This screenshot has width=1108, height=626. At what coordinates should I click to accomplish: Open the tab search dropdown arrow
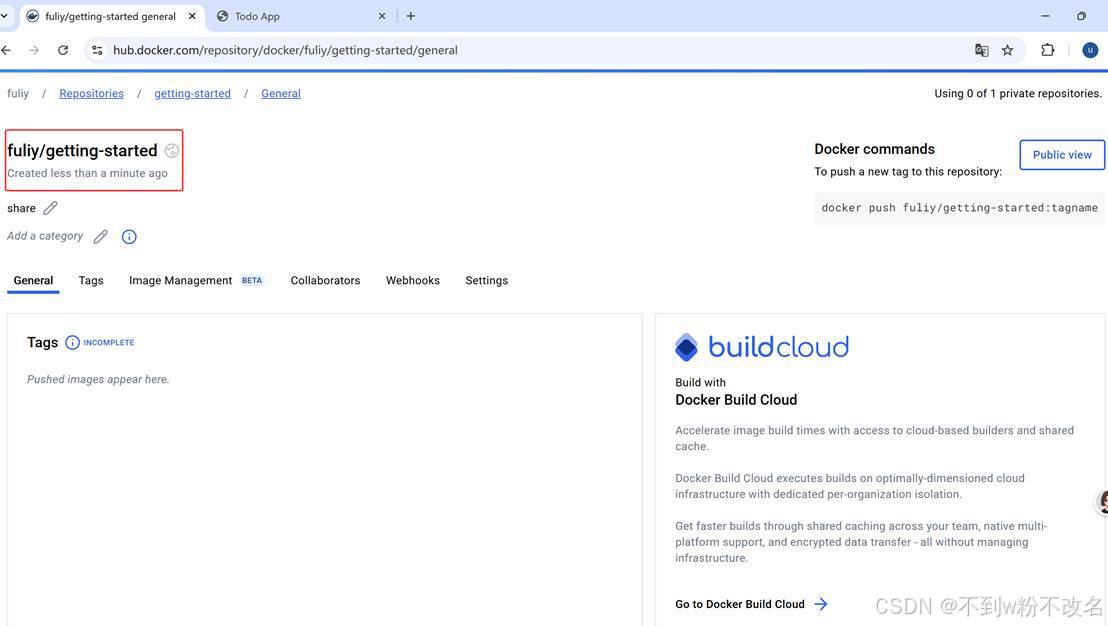(4, 16)
